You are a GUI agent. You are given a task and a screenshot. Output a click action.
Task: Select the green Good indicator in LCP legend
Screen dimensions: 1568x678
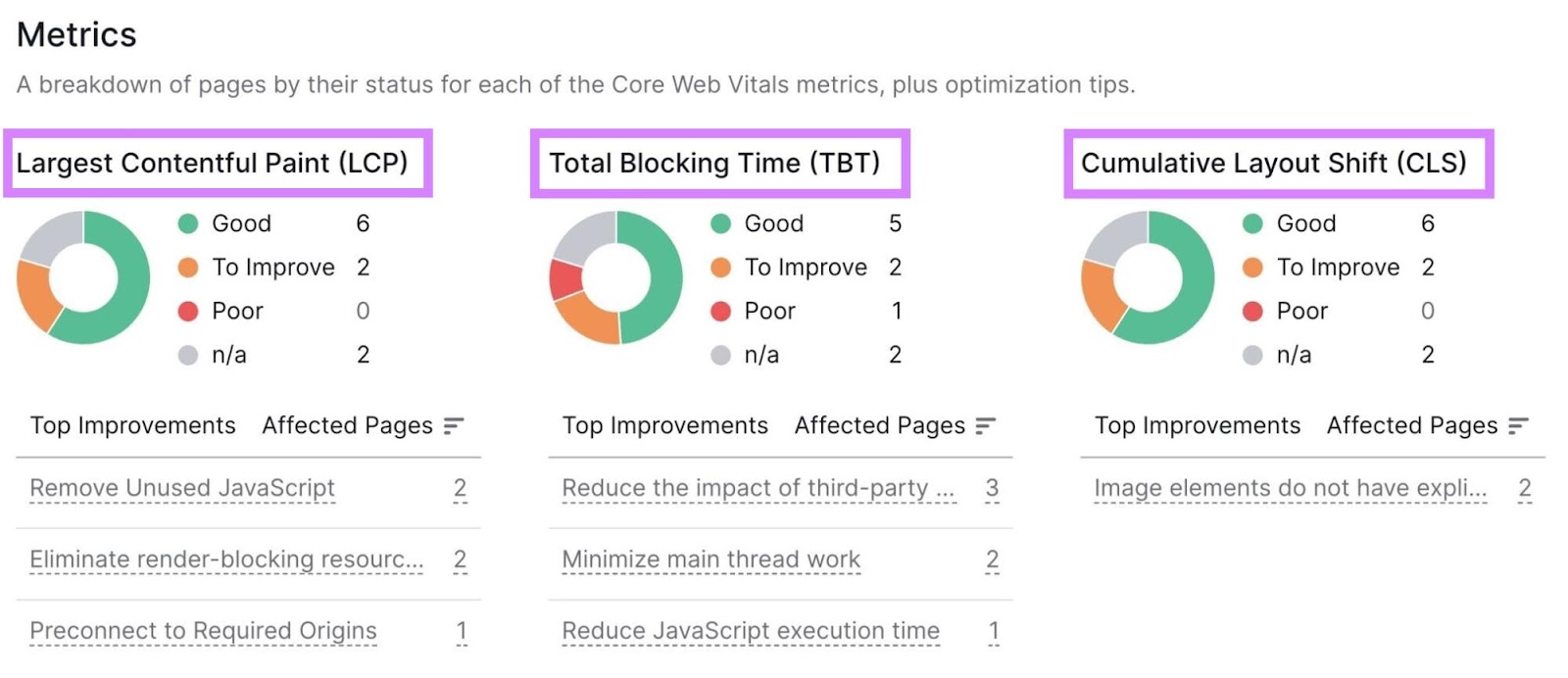pos(188,223)
